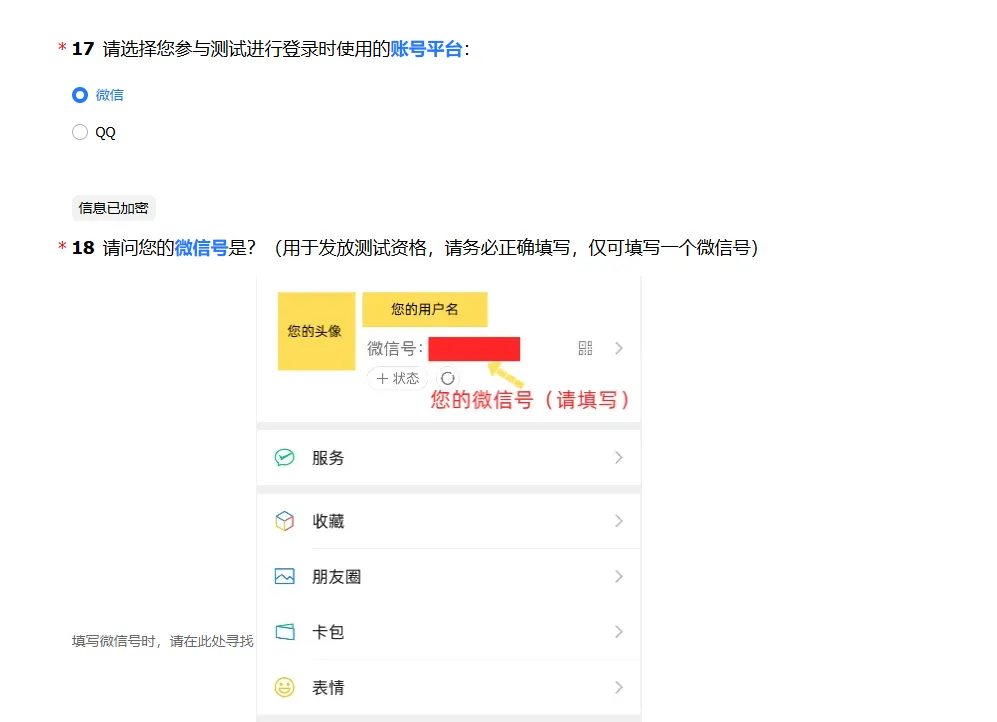Choose the QQ radio option
This screenshot has height=722, width=997.
point(80,132)
